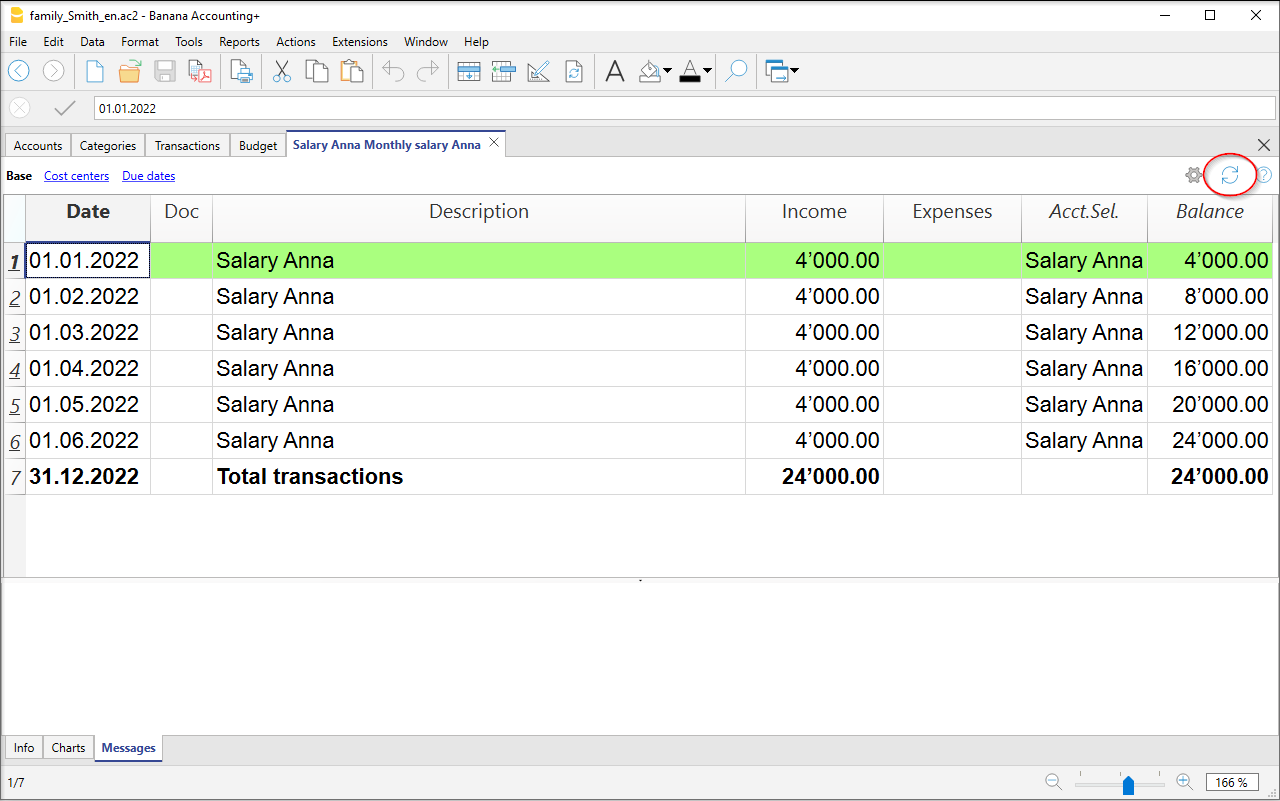1280x801 pixels.
Task: Open a file using the folder icon
Action: click(x=130, y=71)
